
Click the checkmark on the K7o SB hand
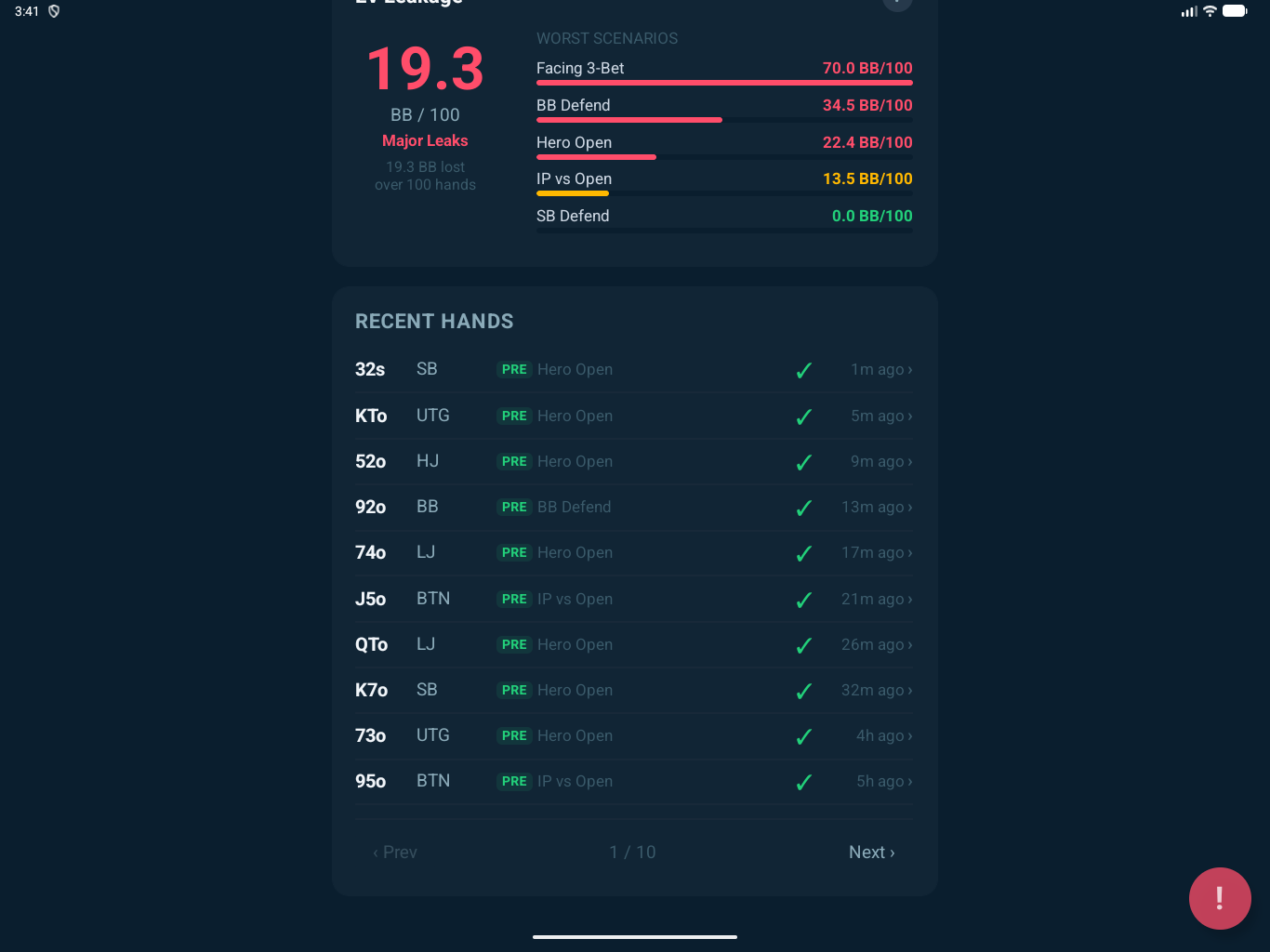tap(804, 691)
